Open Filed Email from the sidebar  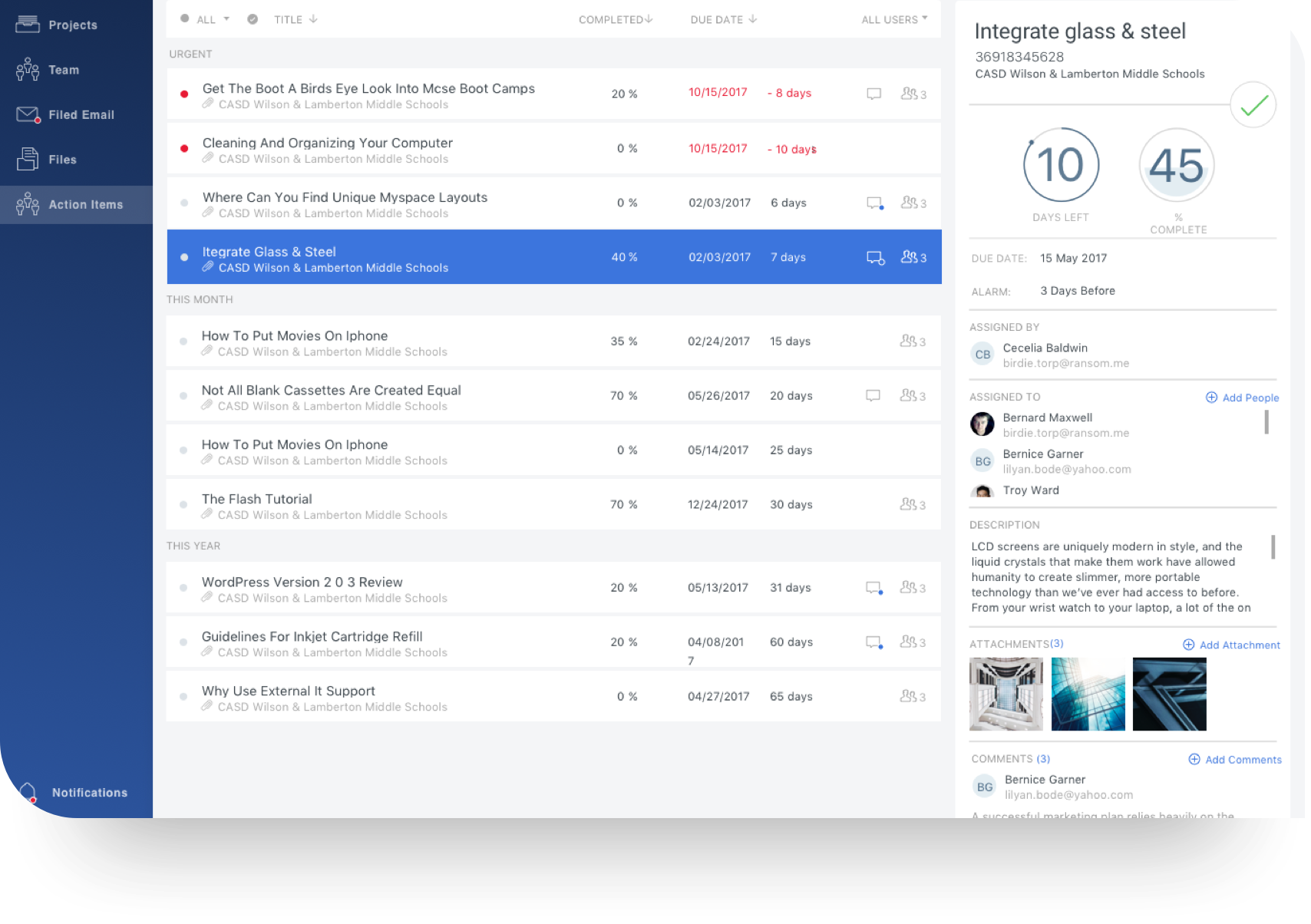(x=81, y=114)
